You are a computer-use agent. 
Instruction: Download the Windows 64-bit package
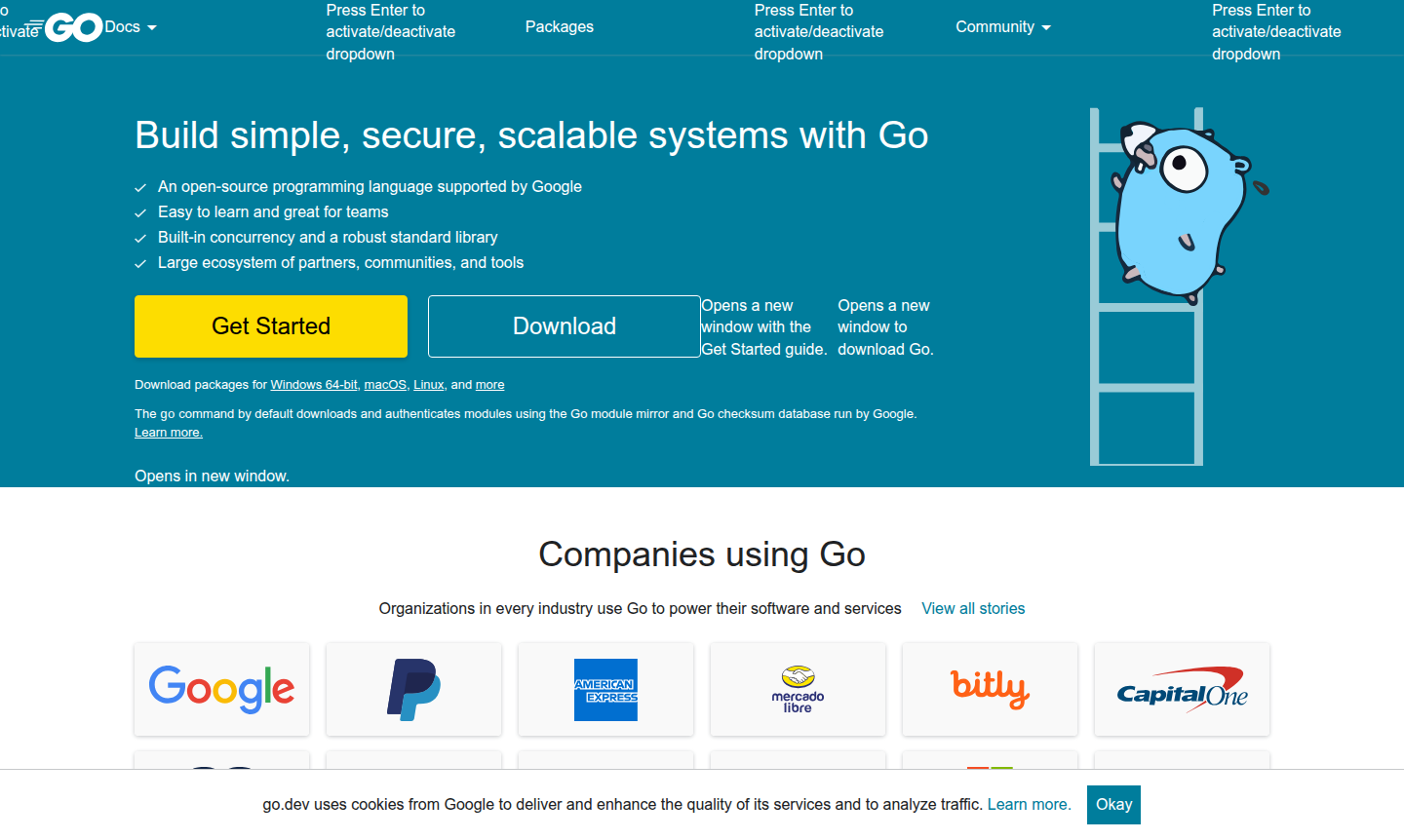[x=313, y=384]
